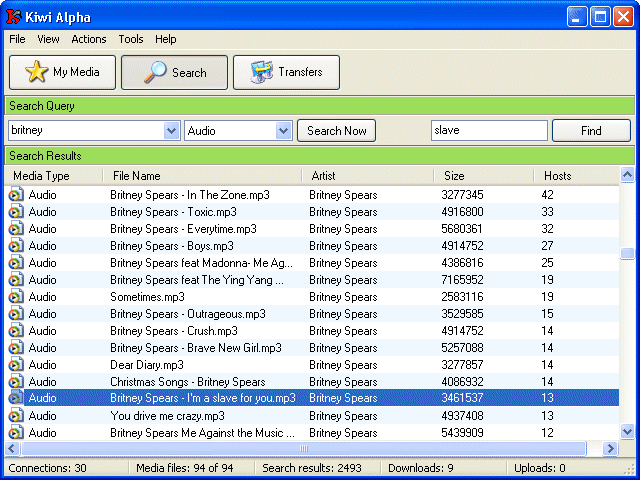The height and width of the screenshot is (480, 640).
Task: Click the vertical scrollbar up arrow
Action: click(627, 175)
